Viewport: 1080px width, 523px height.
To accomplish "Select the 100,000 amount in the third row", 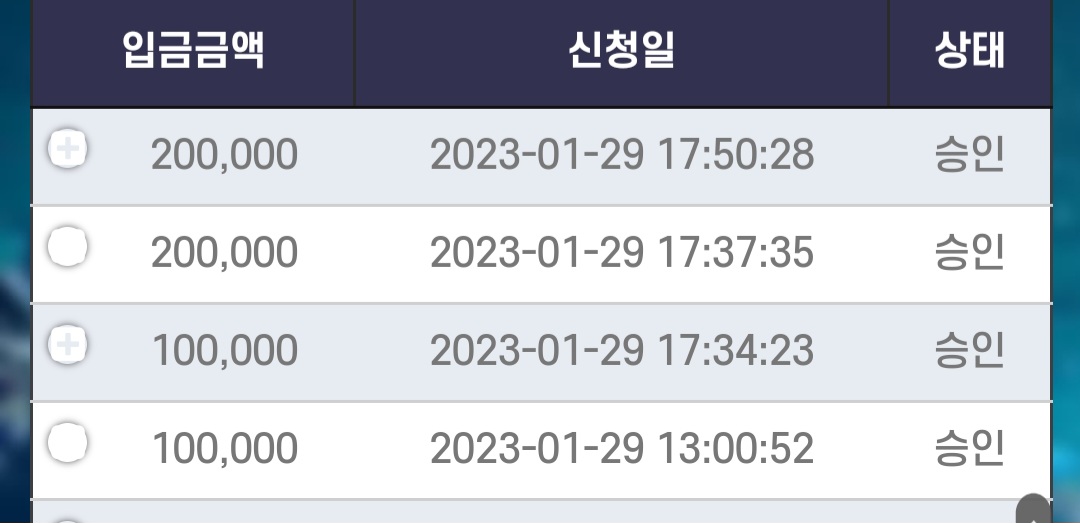I will pyautogui.click(x=225, y=350).
